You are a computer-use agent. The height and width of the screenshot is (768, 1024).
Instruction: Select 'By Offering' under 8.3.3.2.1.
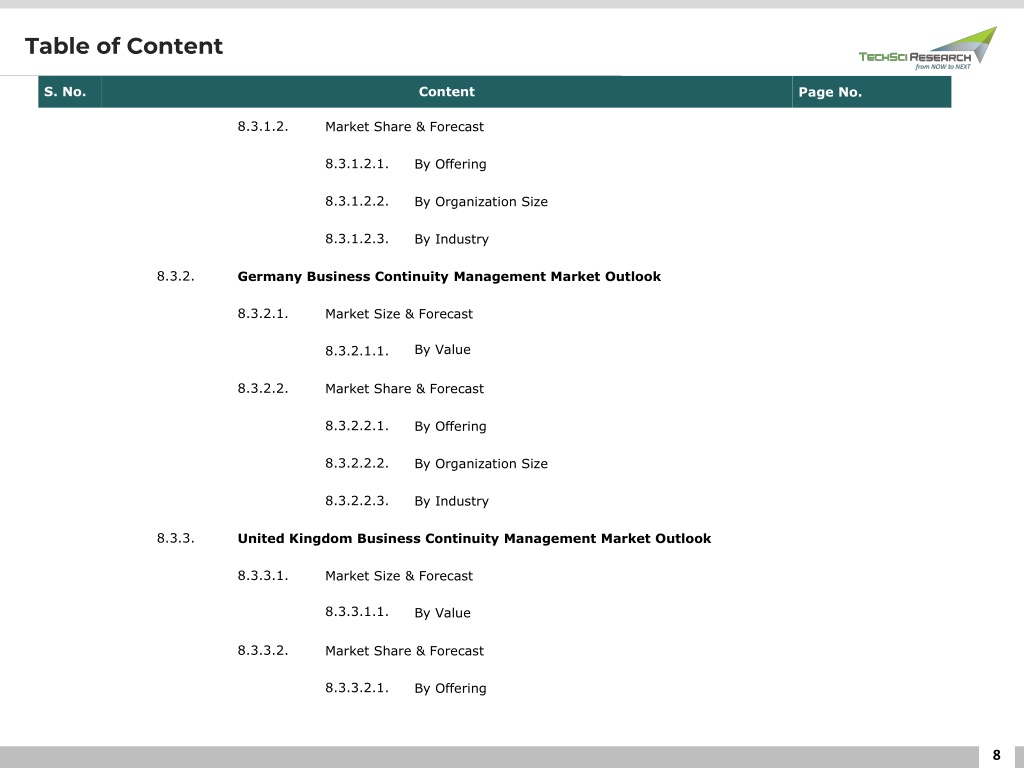[x=450, y=688]
